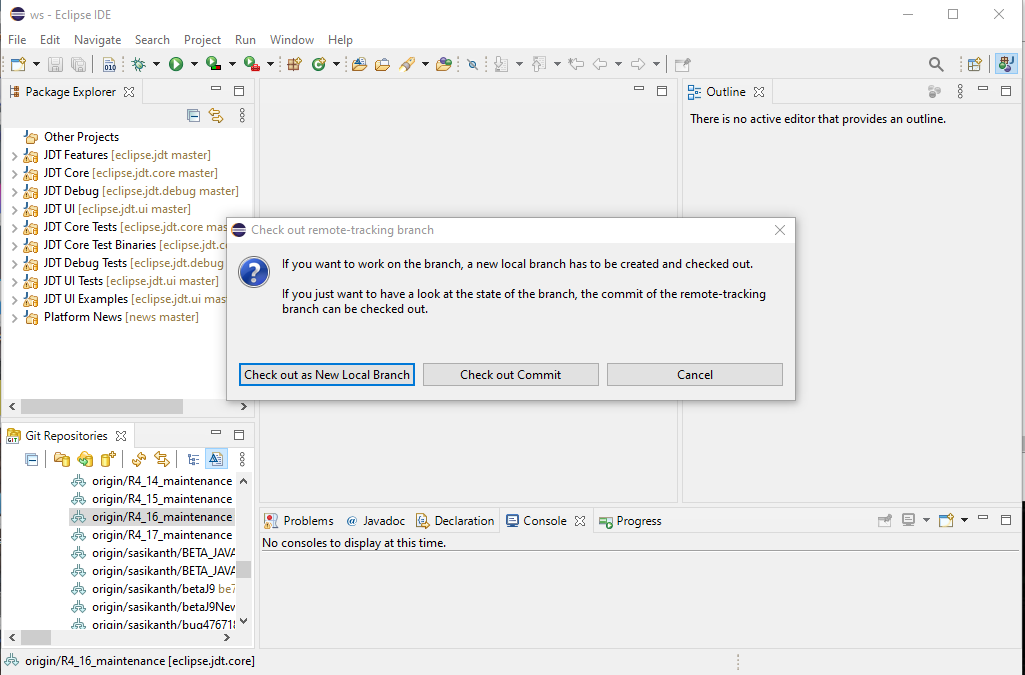
Task: Open the Window menu
Action: (x=292, y=40)
